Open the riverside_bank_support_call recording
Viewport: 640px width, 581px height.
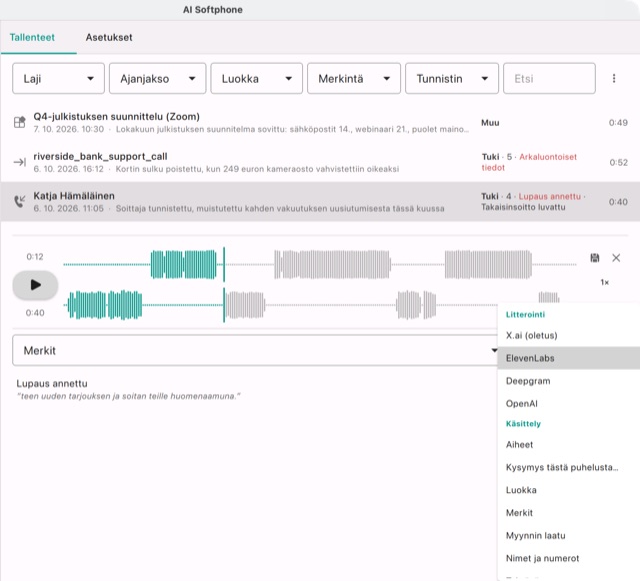320,162
